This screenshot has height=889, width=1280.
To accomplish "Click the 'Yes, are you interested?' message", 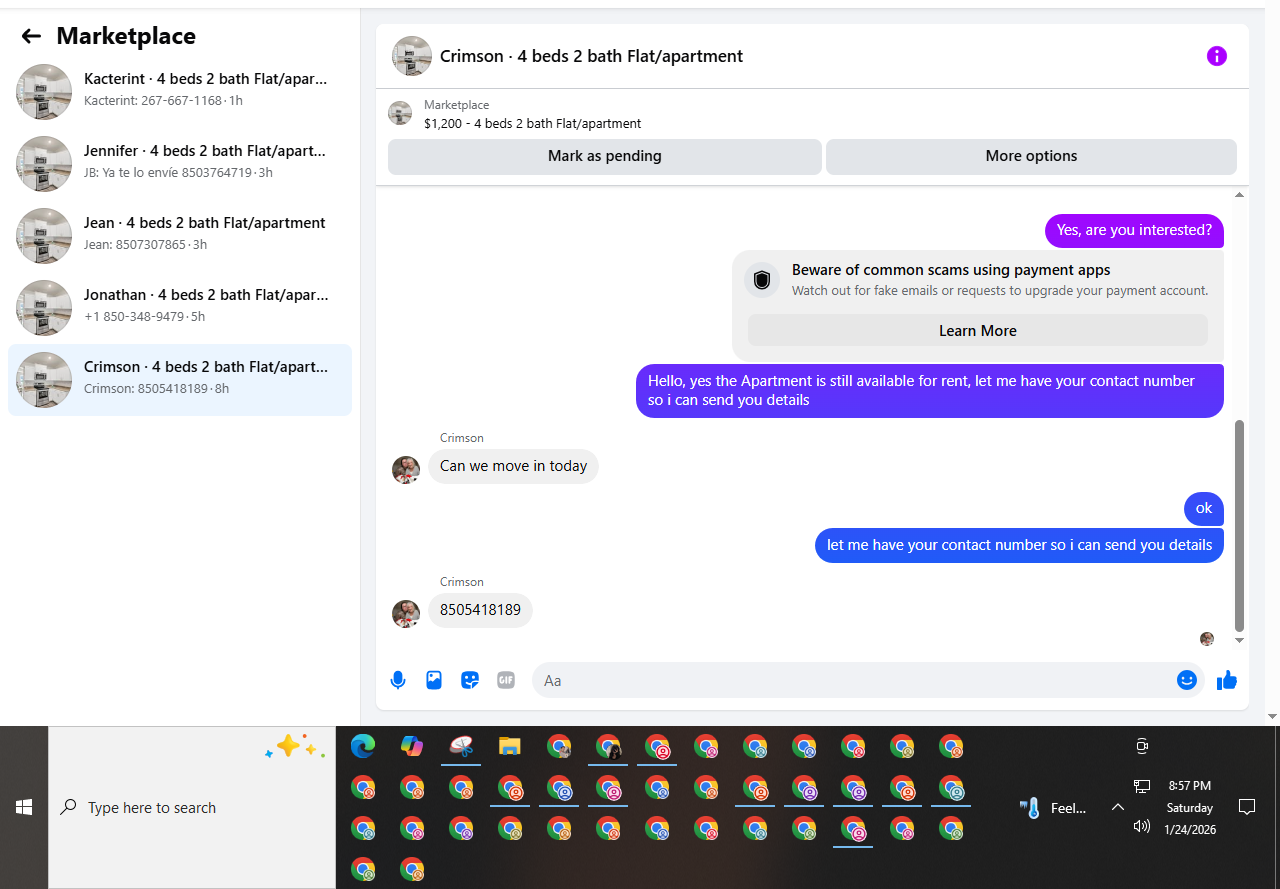I will point(1134,230).
